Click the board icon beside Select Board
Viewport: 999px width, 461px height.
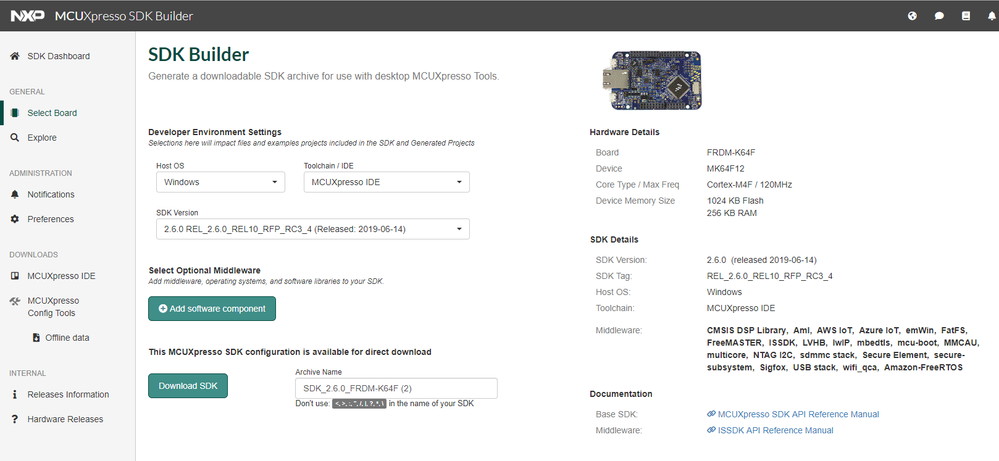[x=15, y=113]
